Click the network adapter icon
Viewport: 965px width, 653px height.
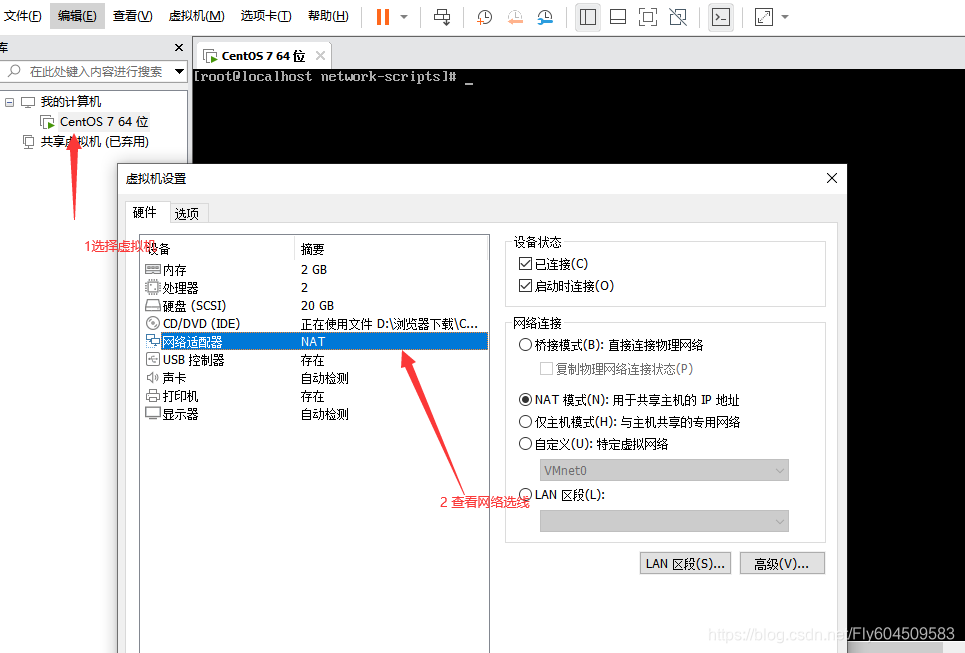pos(153,341)
